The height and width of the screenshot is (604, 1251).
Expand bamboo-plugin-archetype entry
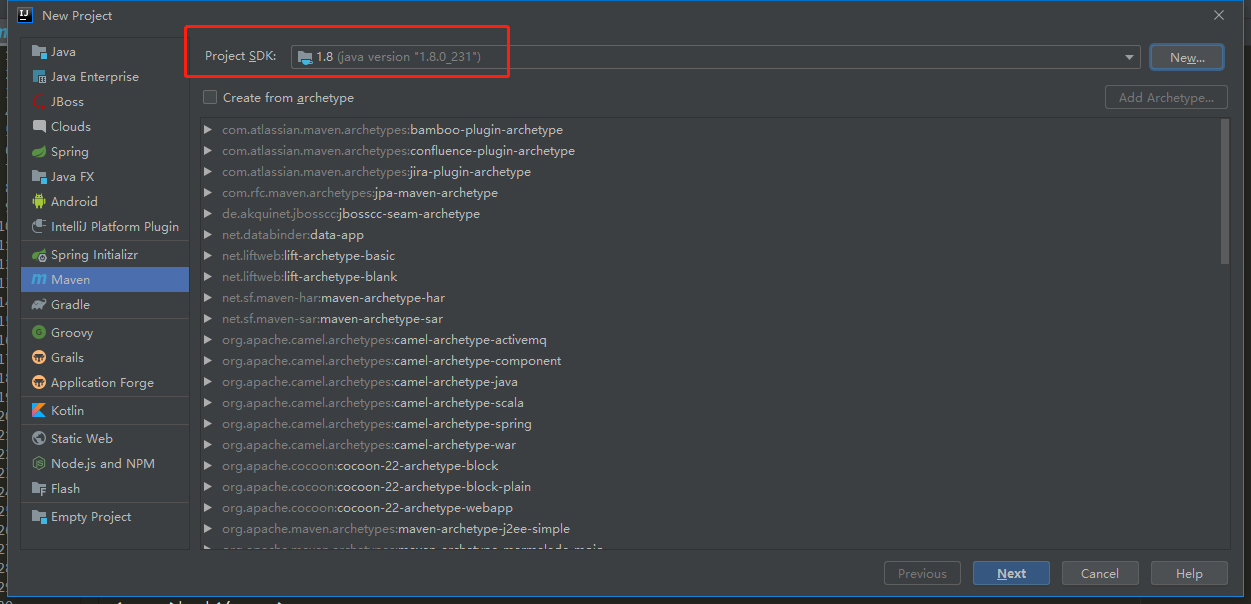pos(208,130)
